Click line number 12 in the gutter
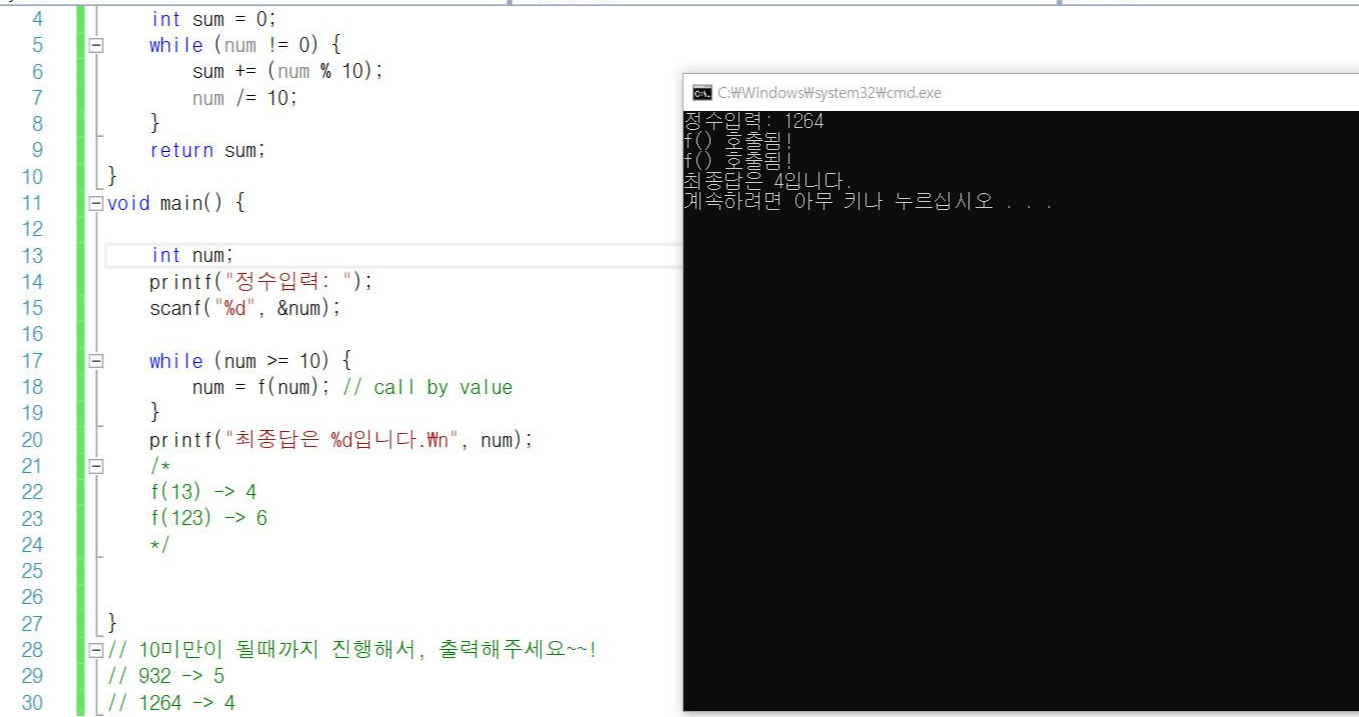The width and height of the screenshot is (1359, 717). [32, 229]
